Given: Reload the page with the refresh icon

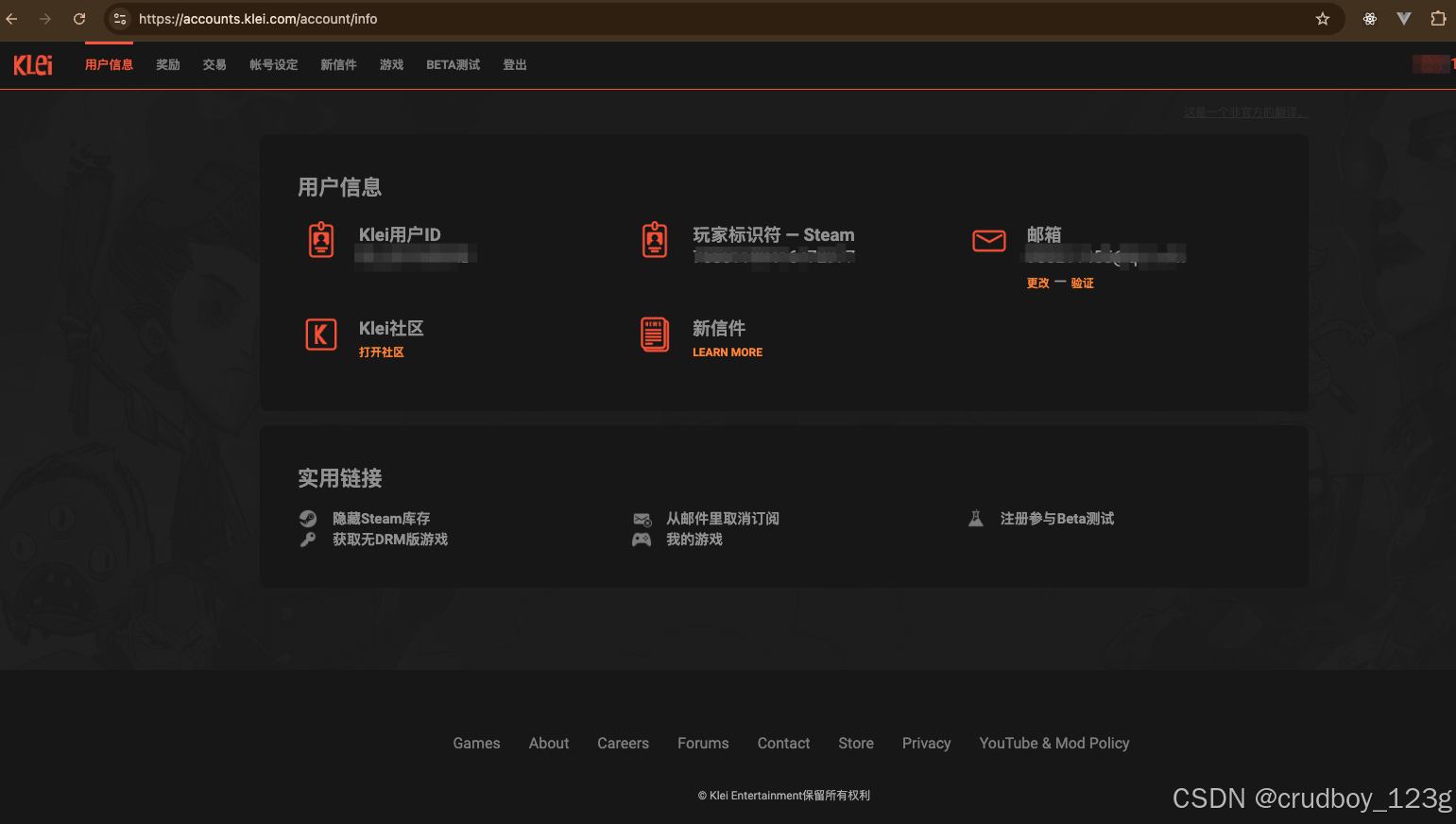Looking at the screenshot, I should 79,19.
